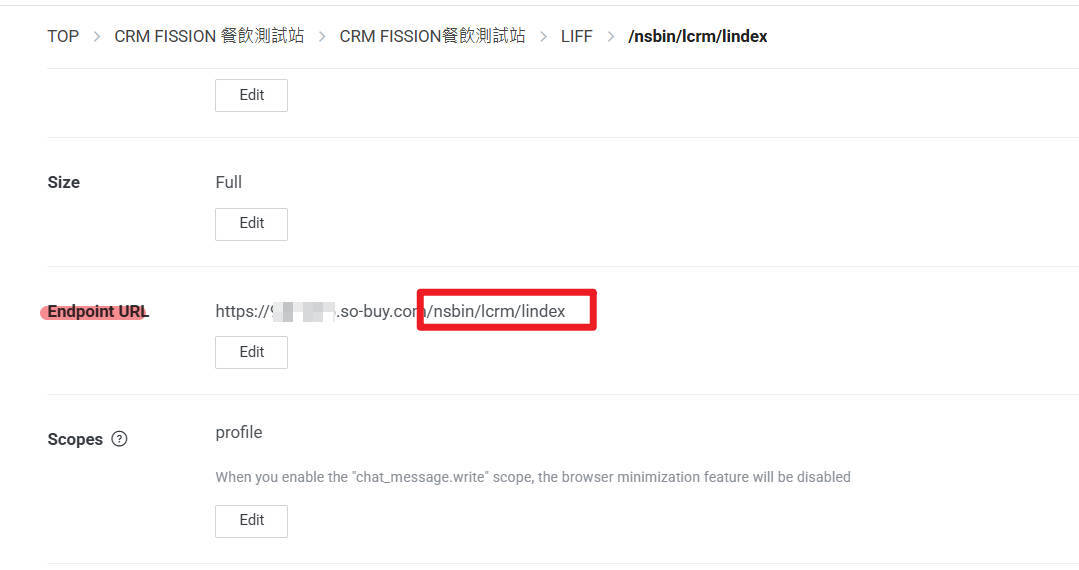This screenshot has width=1079, height=570.
Task: Click the chevron just before LIFF breadcrumb
Action: pyautogui.click(x=544, y=36)
